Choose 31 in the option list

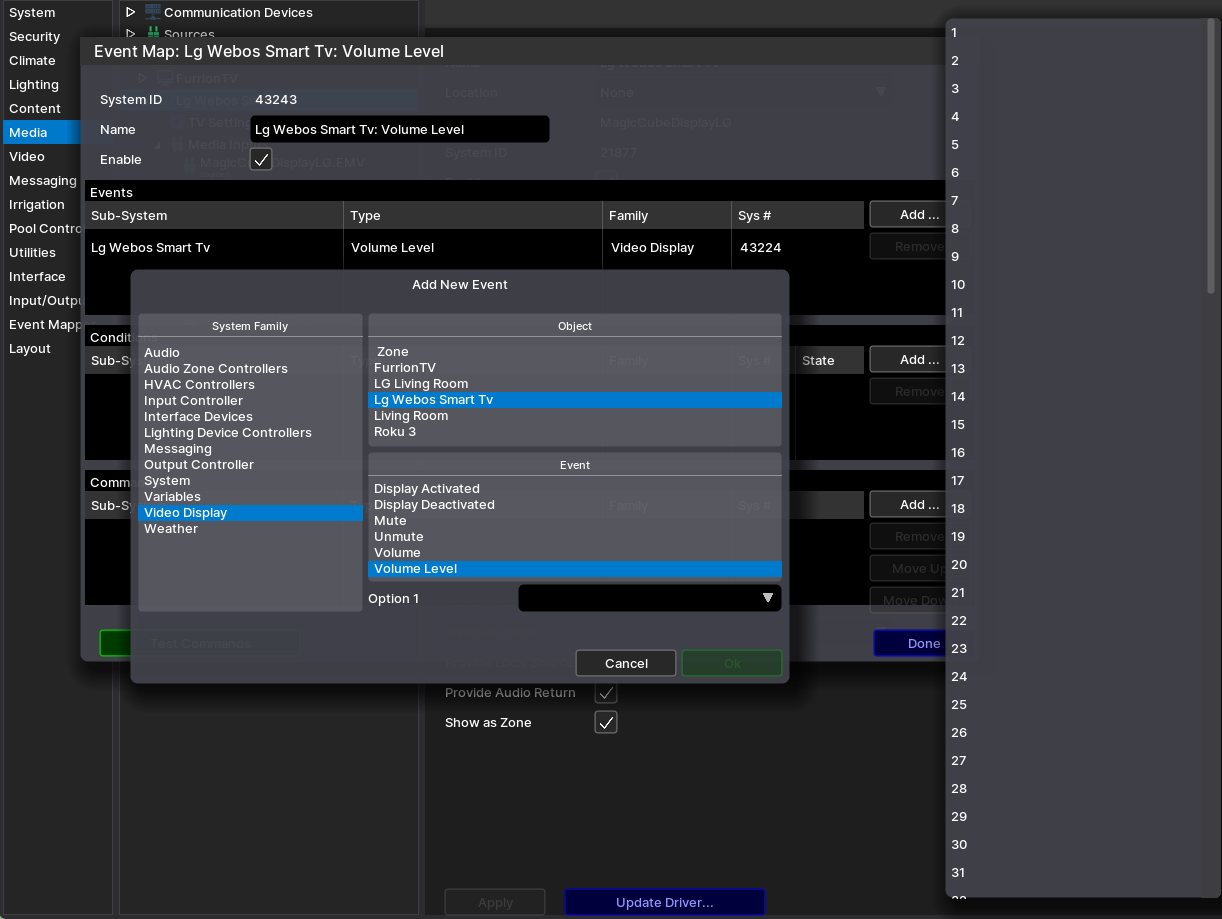pos(1076,872)
